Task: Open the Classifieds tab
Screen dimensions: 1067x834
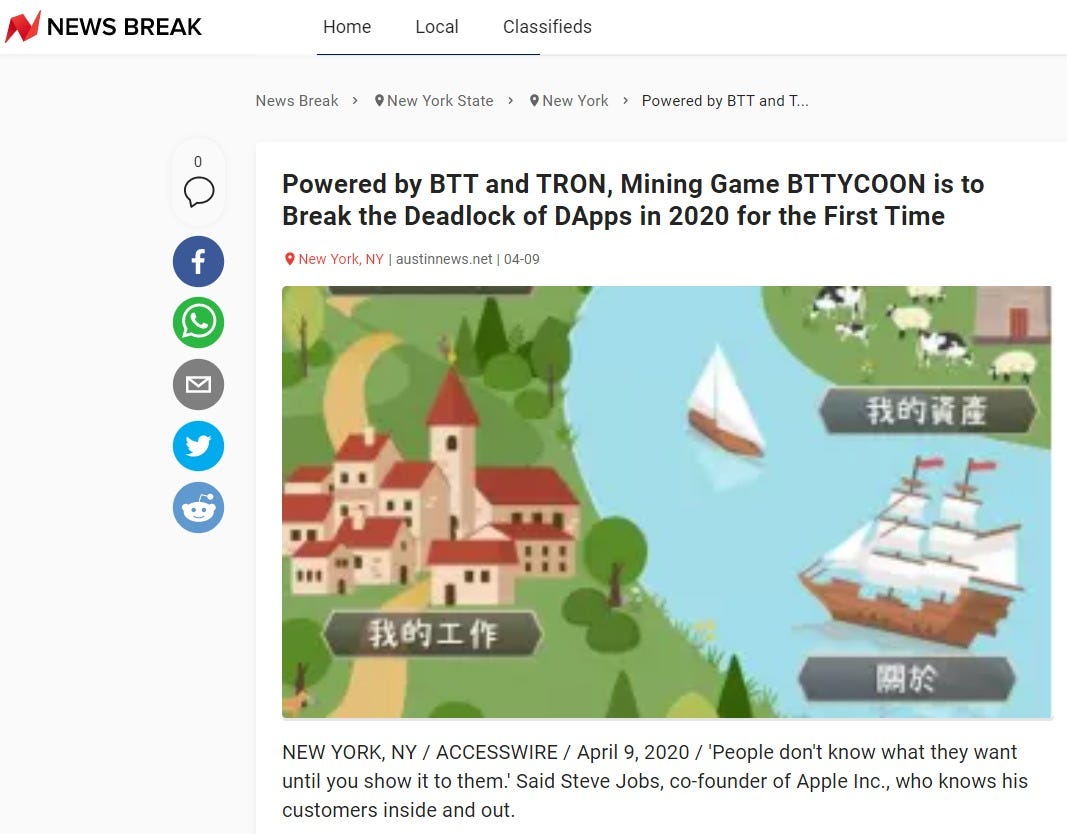Action: point(547,27)
